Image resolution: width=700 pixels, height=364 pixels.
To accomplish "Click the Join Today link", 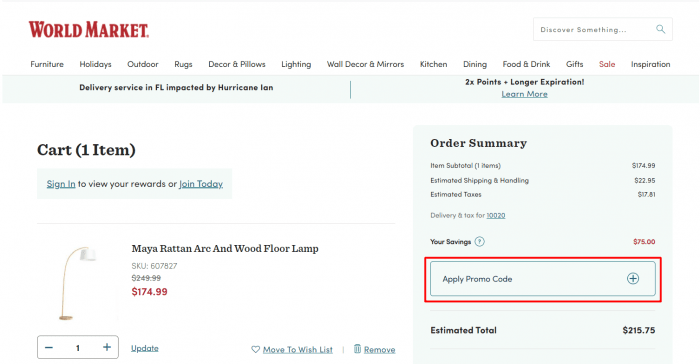I will click(201, 184).
